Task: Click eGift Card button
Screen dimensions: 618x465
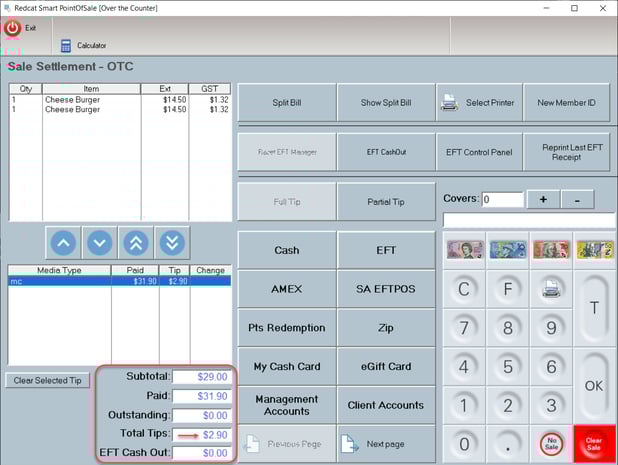Action: point(386,366)
